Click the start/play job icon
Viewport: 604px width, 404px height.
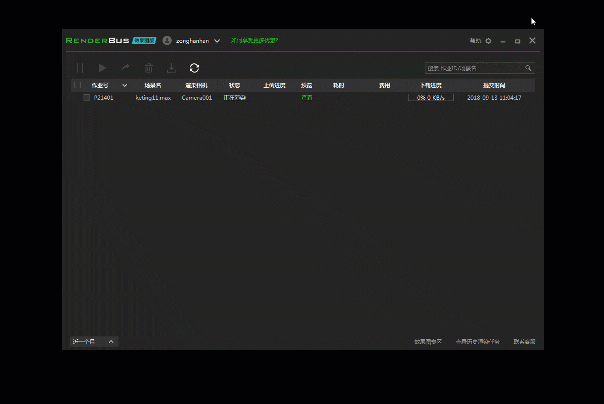(102, 68)
